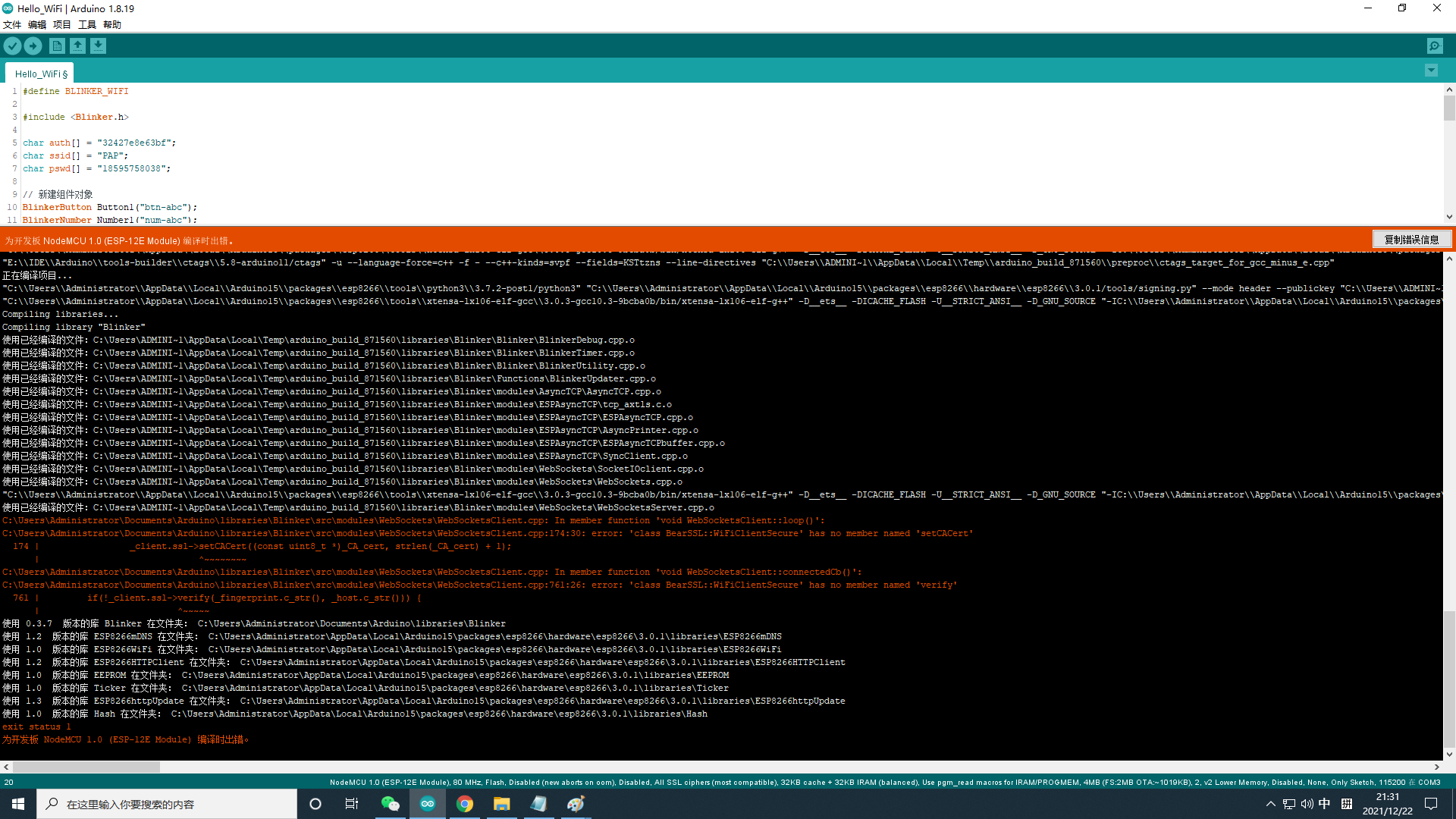Open the 帮助 menu
The height and width of the screenshot is (819, 1456).
(112, 25)
